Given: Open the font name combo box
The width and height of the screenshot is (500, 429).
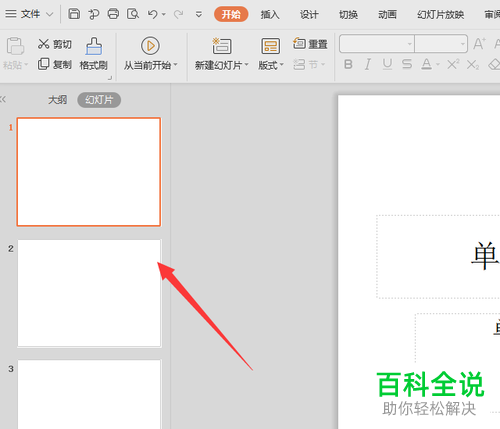Looking at the screenshot, I should (377, 44).
